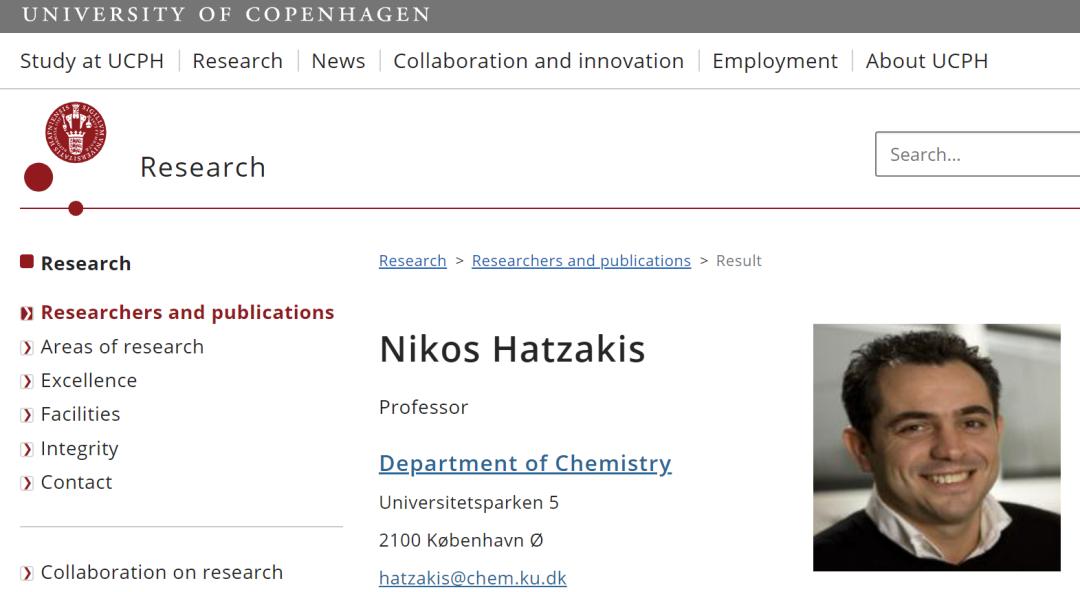Click the arrow icon beside Excellence
Screen dimensions: 1080x592
[27, 382]
